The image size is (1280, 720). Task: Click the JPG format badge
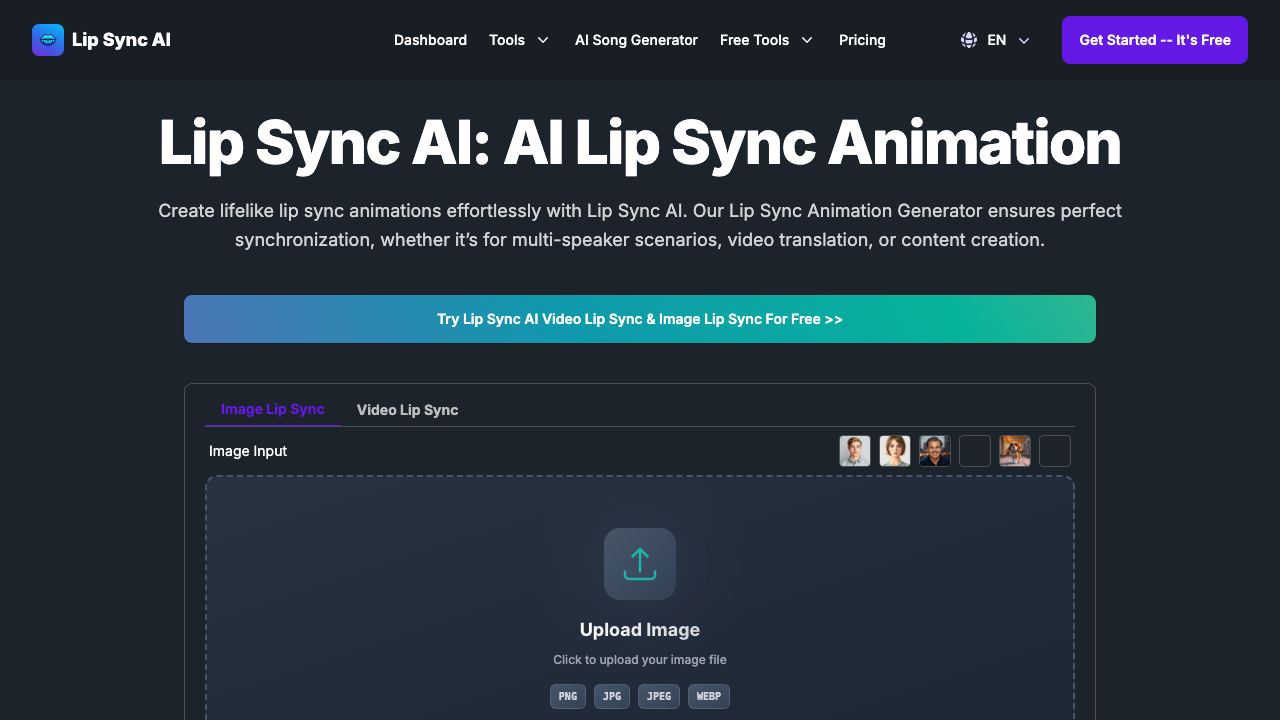tap(612, 696)
